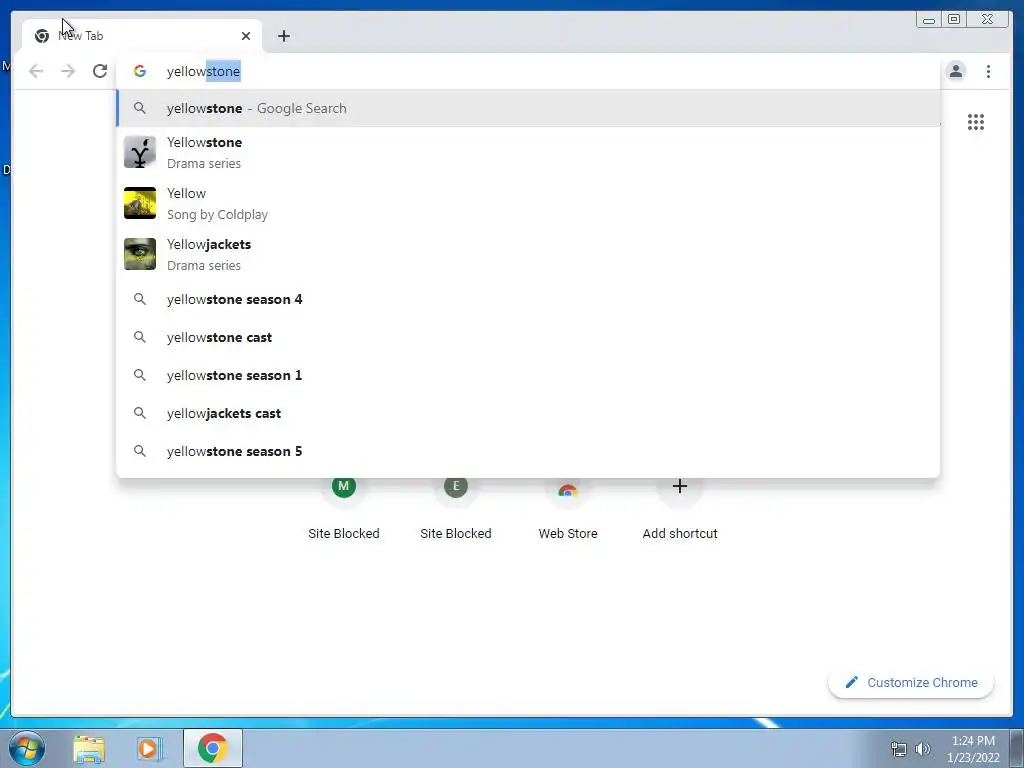Click the Customize Chrome button
Image resolution: width=1024 pixels, height=768 pixels.
click(911, 682)
